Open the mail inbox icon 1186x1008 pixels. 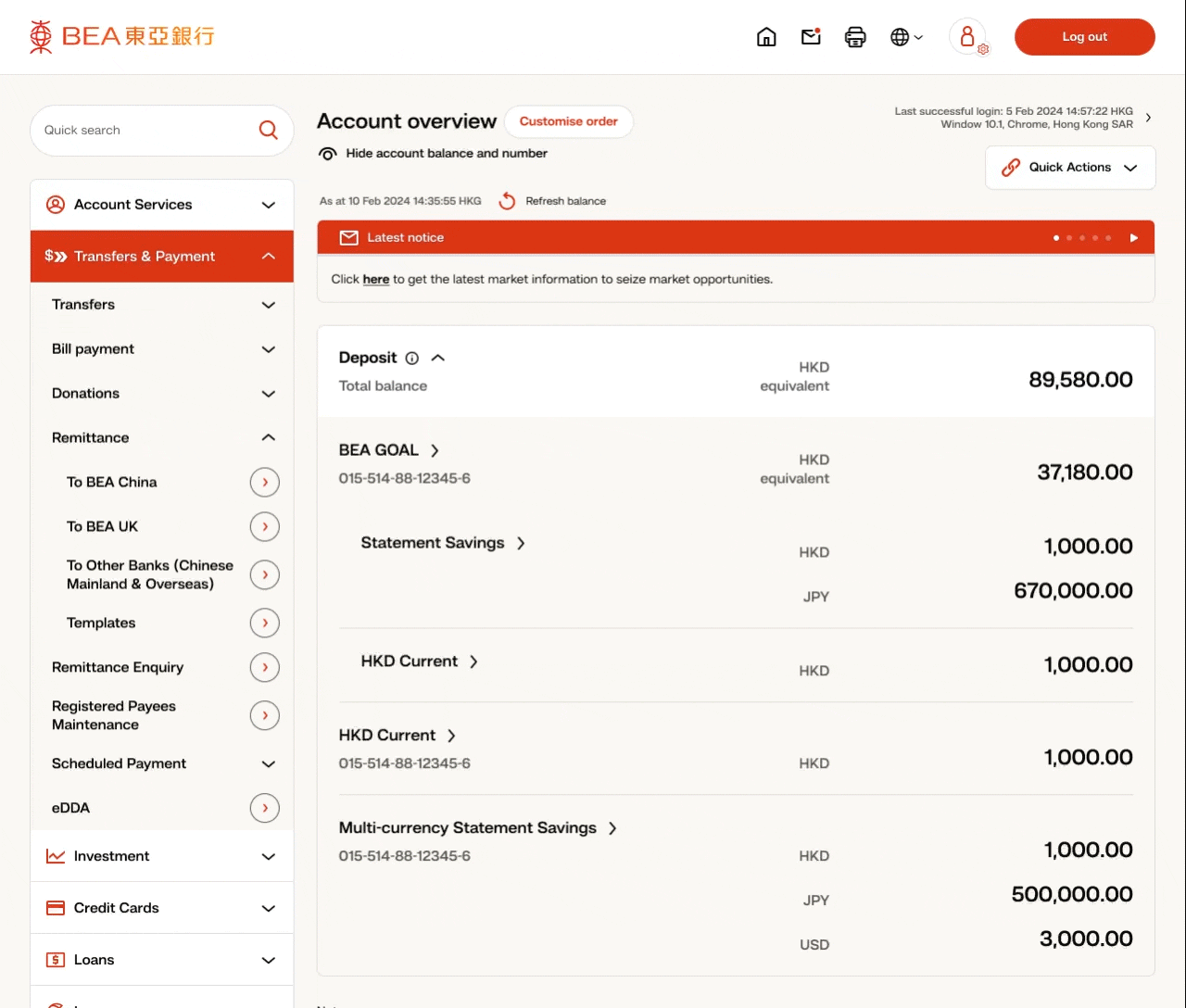pos(811,37)
